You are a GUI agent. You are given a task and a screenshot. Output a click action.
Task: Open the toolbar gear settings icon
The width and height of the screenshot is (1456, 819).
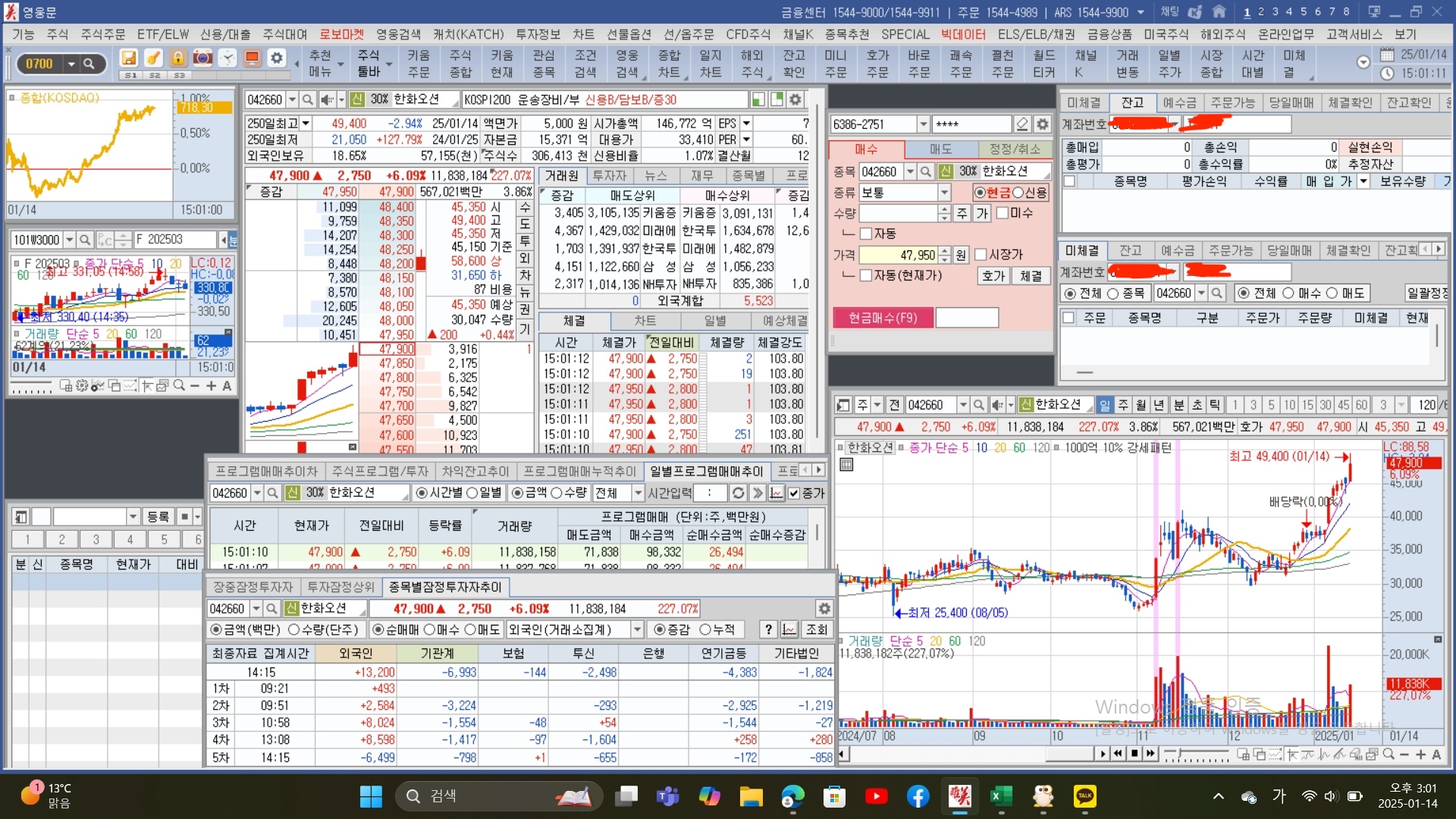[x=277, y=58]
